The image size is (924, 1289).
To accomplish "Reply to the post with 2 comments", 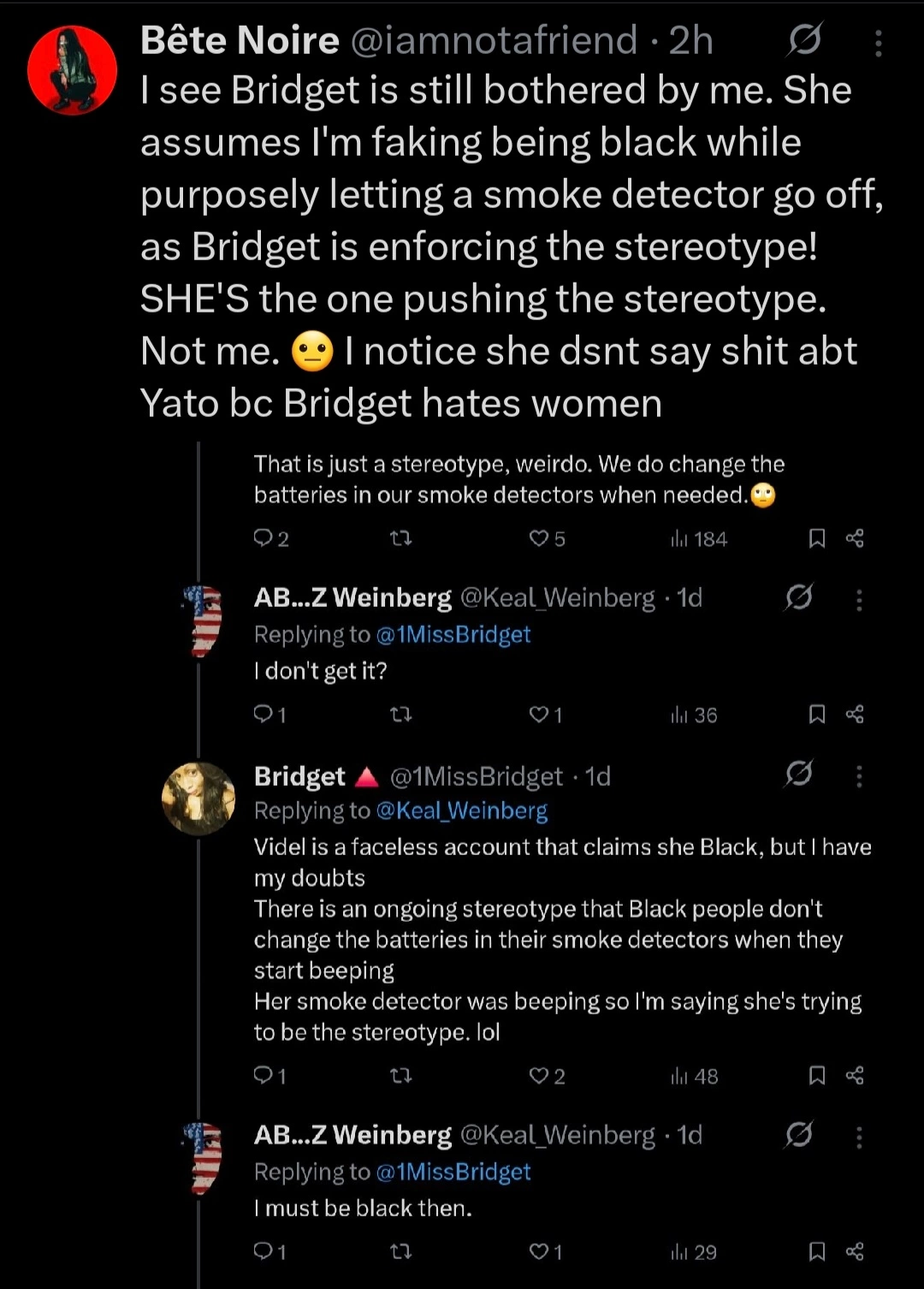I will 271,538.
